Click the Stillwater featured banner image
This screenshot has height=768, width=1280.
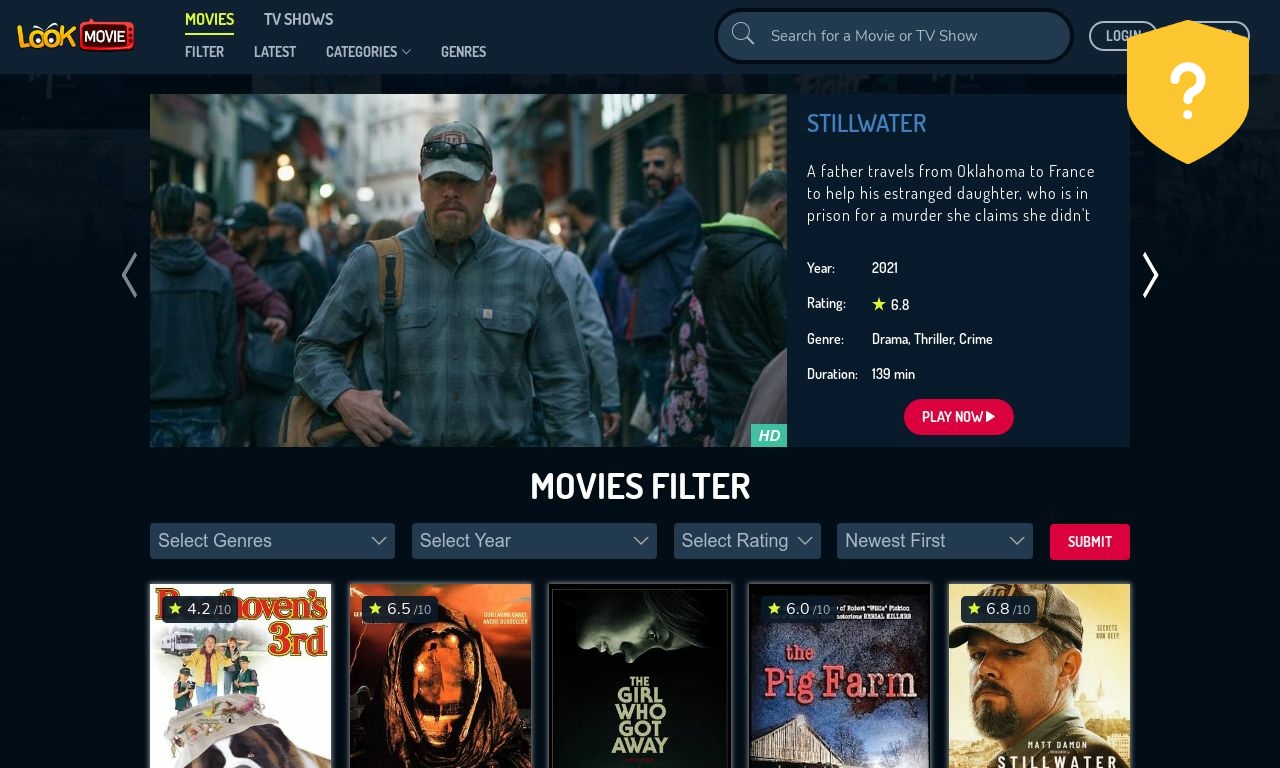tap(468, 270)
